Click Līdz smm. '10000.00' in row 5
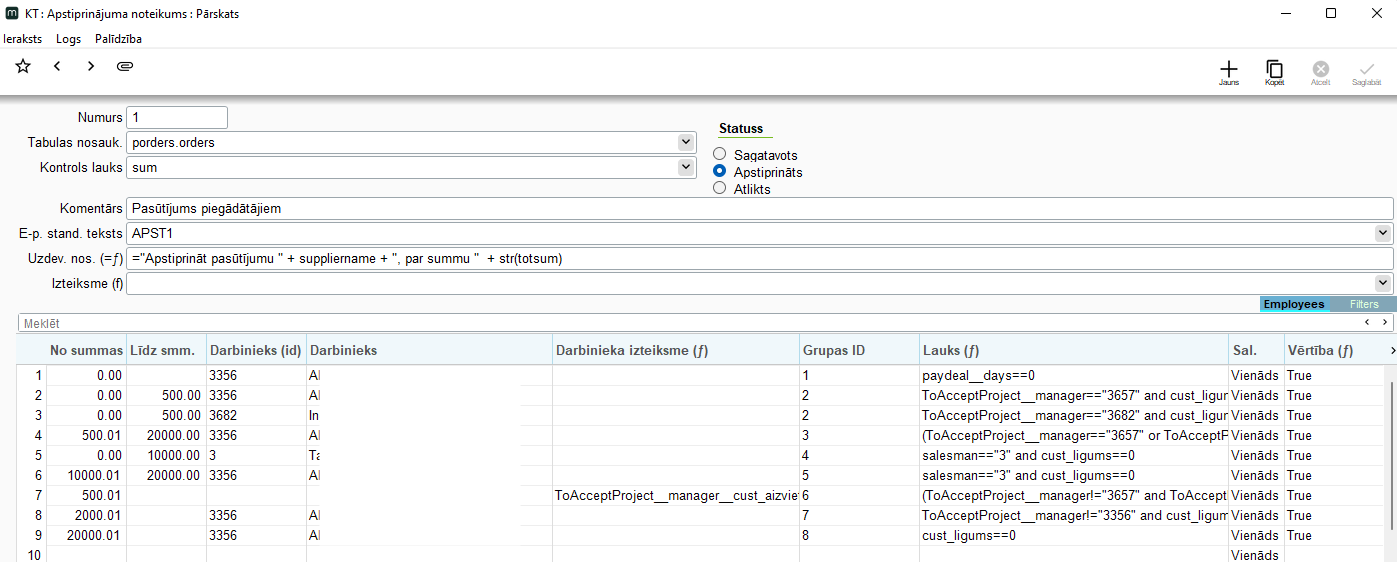Viewport: 1397px width, 562px height. (x=166, y=456)
